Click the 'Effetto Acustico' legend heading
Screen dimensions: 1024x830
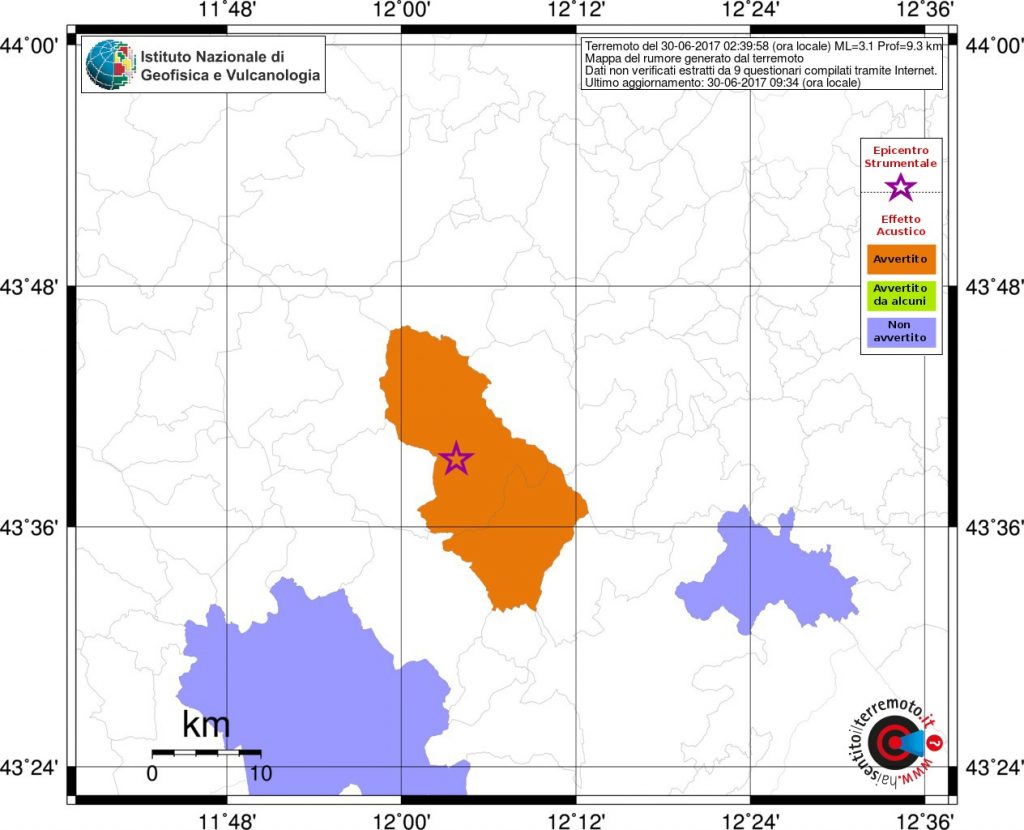click(901, 225)
